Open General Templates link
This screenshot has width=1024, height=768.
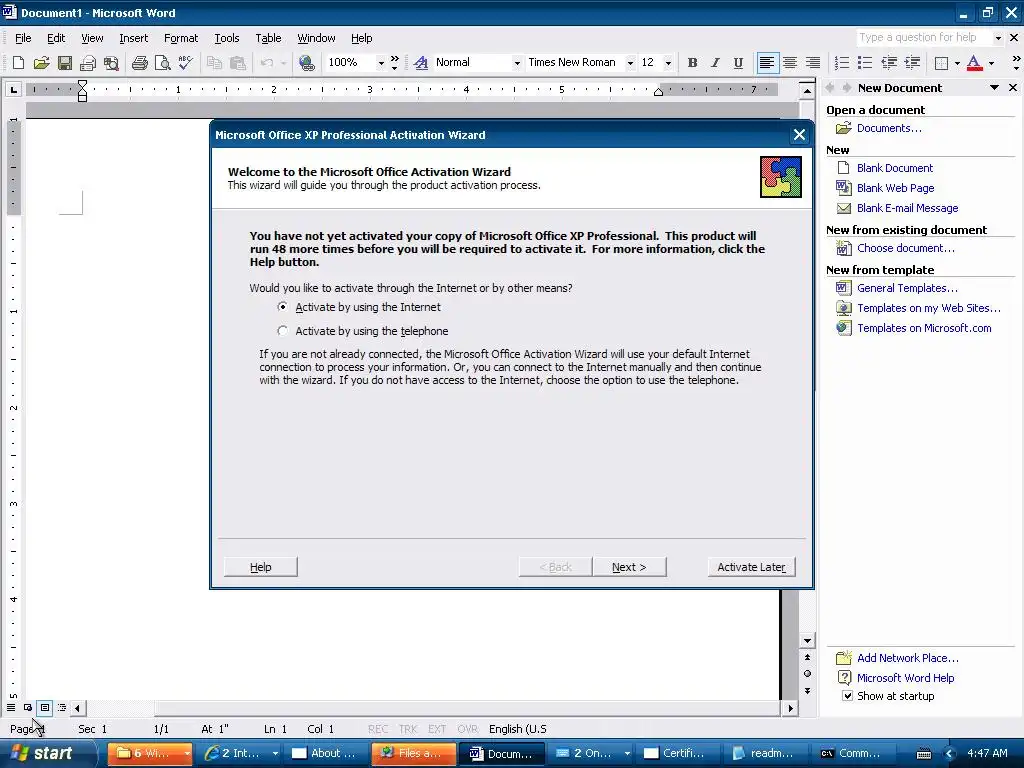pos(907,288)
